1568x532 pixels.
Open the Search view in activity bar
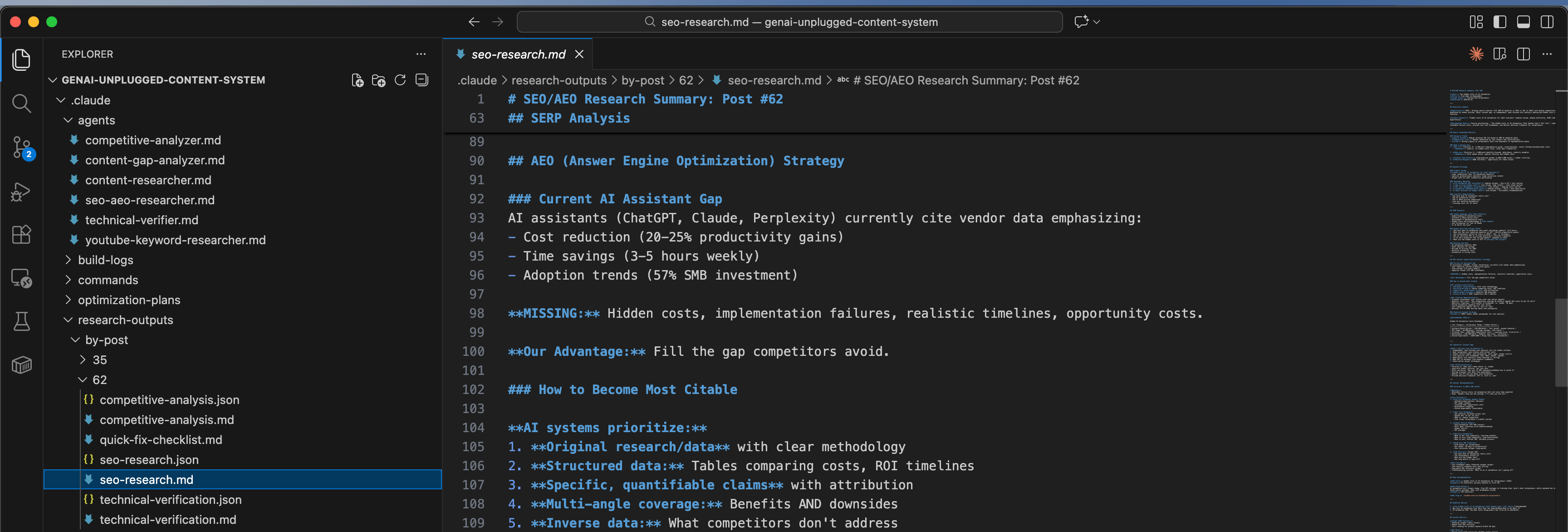pos(21,103)
